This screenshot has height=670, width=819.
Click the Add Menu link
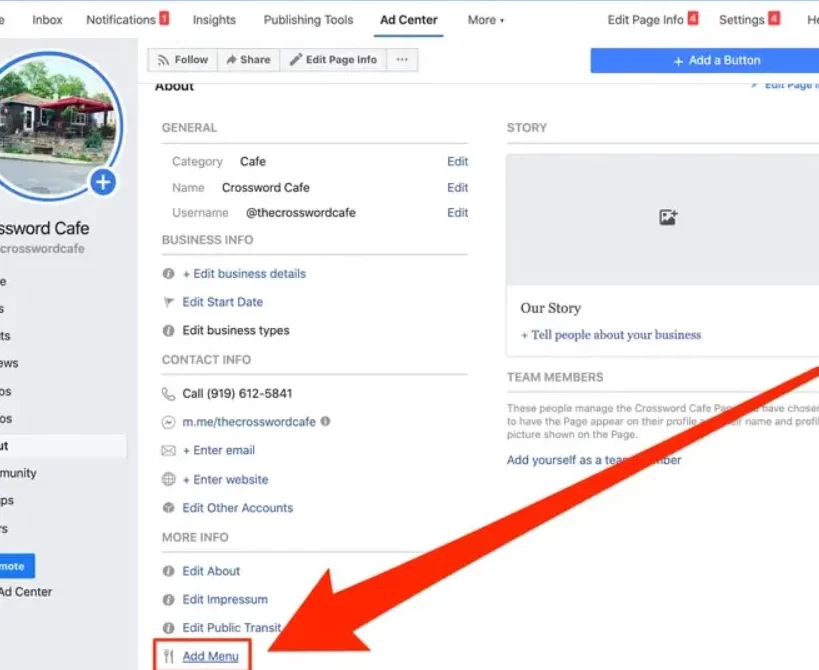(x=210, y=656)
